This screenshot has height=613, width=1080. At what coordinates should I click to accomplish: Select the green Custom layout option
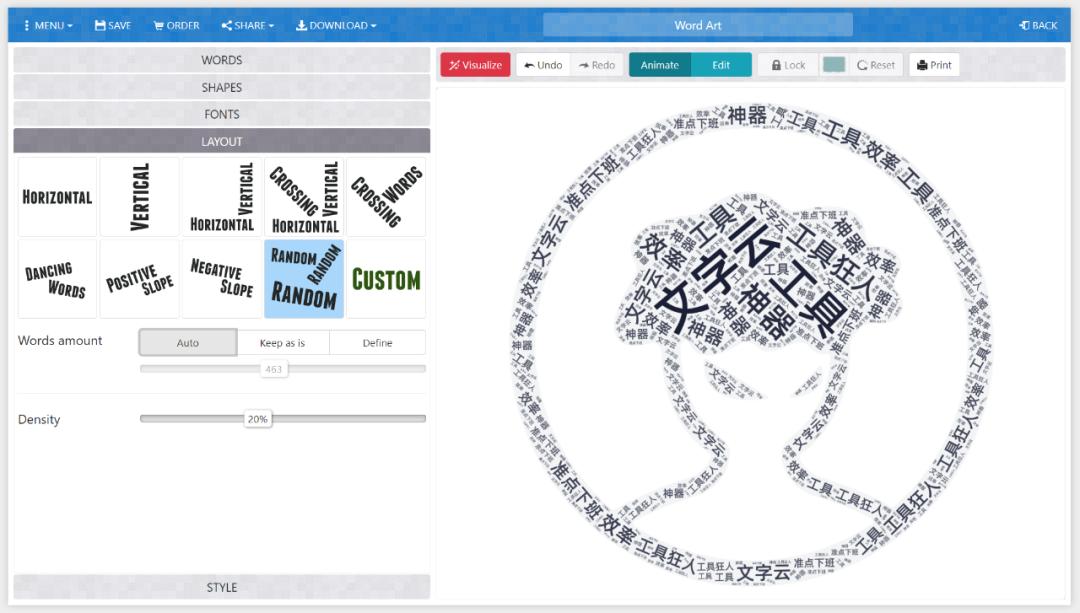coord(386,279)
